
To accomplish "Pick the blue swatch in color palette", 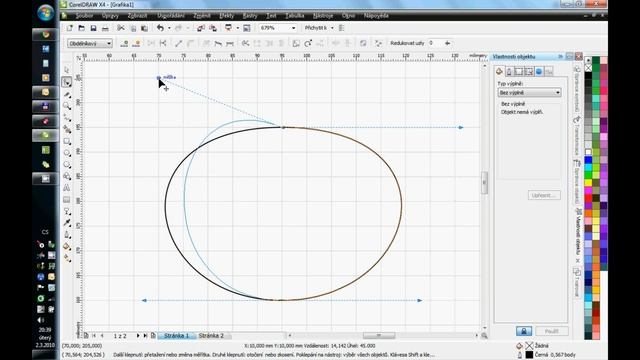I will (x=588, y=160).
